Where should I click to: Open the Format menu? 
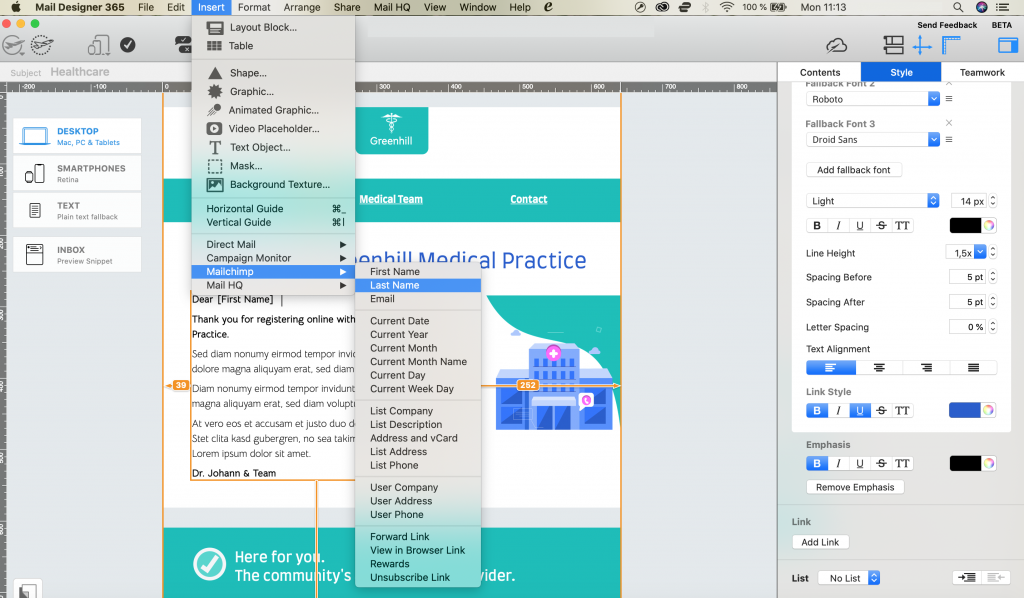click(x=254, y=7)
